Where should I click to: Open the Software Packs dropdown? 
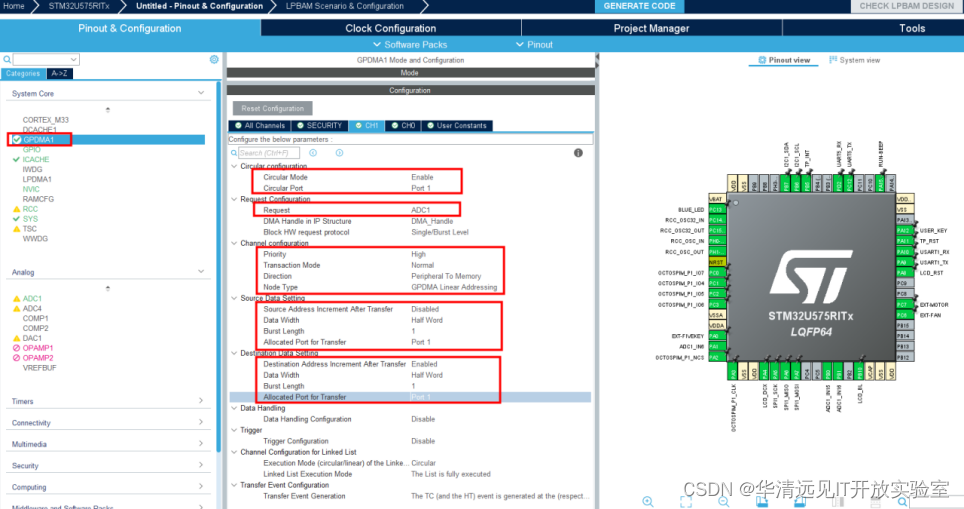[x=410, y=45]
